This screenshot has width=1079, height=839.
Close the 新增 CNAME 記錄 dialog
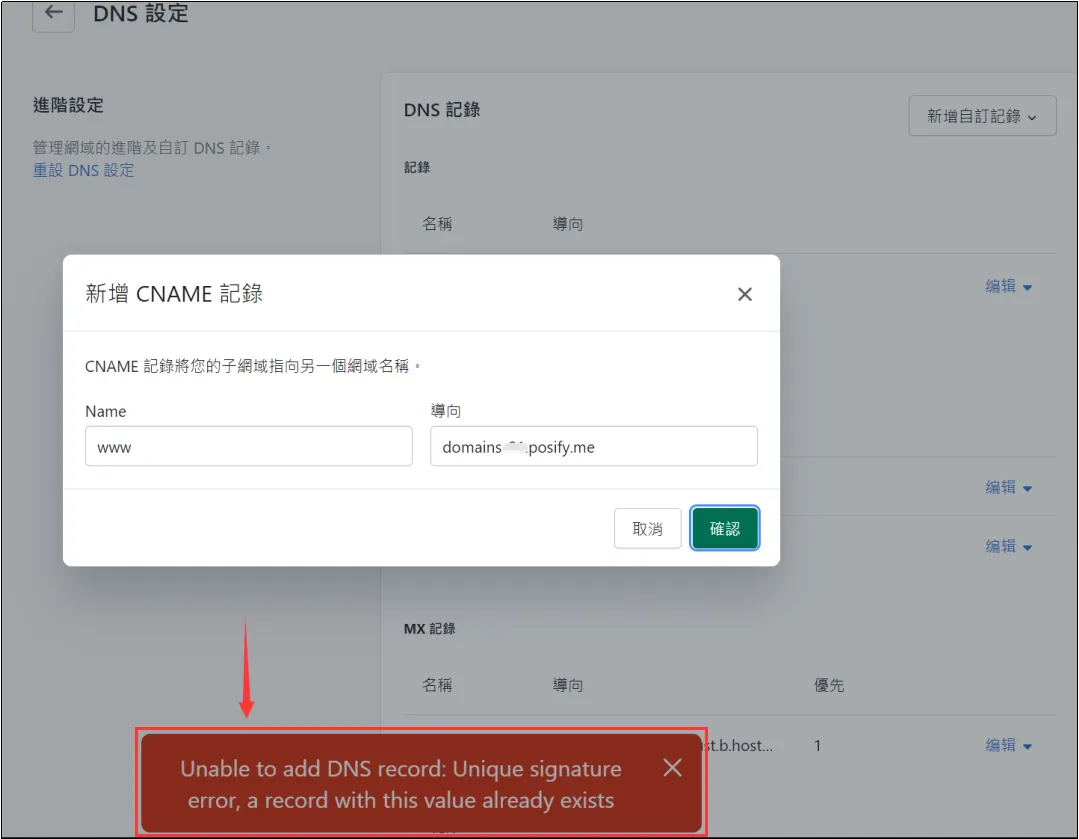[x=744, y=294]
